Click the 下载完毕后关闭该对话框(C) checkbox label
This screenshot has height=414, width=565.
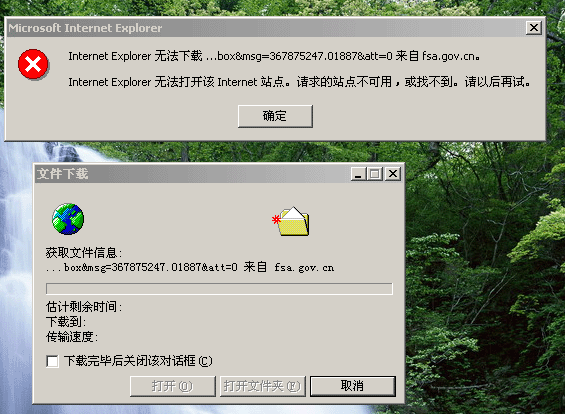click(x=138, y=361)
